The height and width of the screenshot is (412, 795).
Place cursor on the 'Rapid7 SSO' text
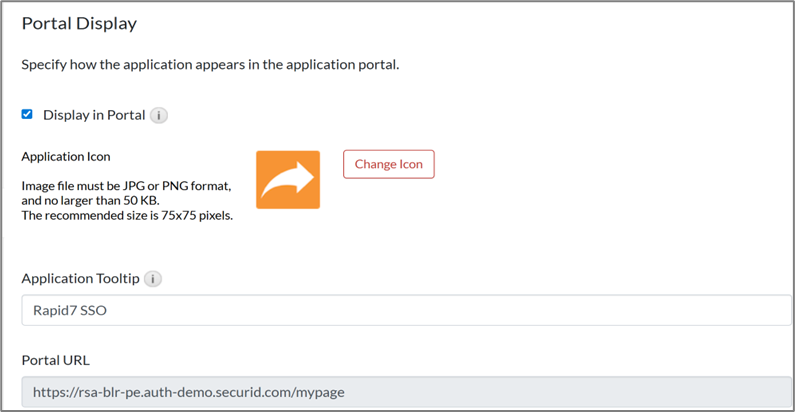coord(69,310)
